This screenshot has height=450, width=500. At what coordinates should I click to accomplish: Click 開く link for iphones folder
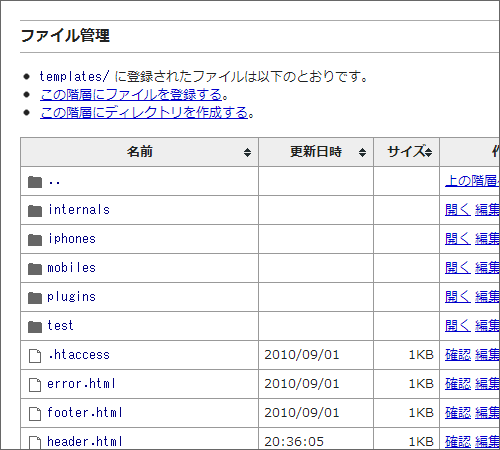coord(458,239)
